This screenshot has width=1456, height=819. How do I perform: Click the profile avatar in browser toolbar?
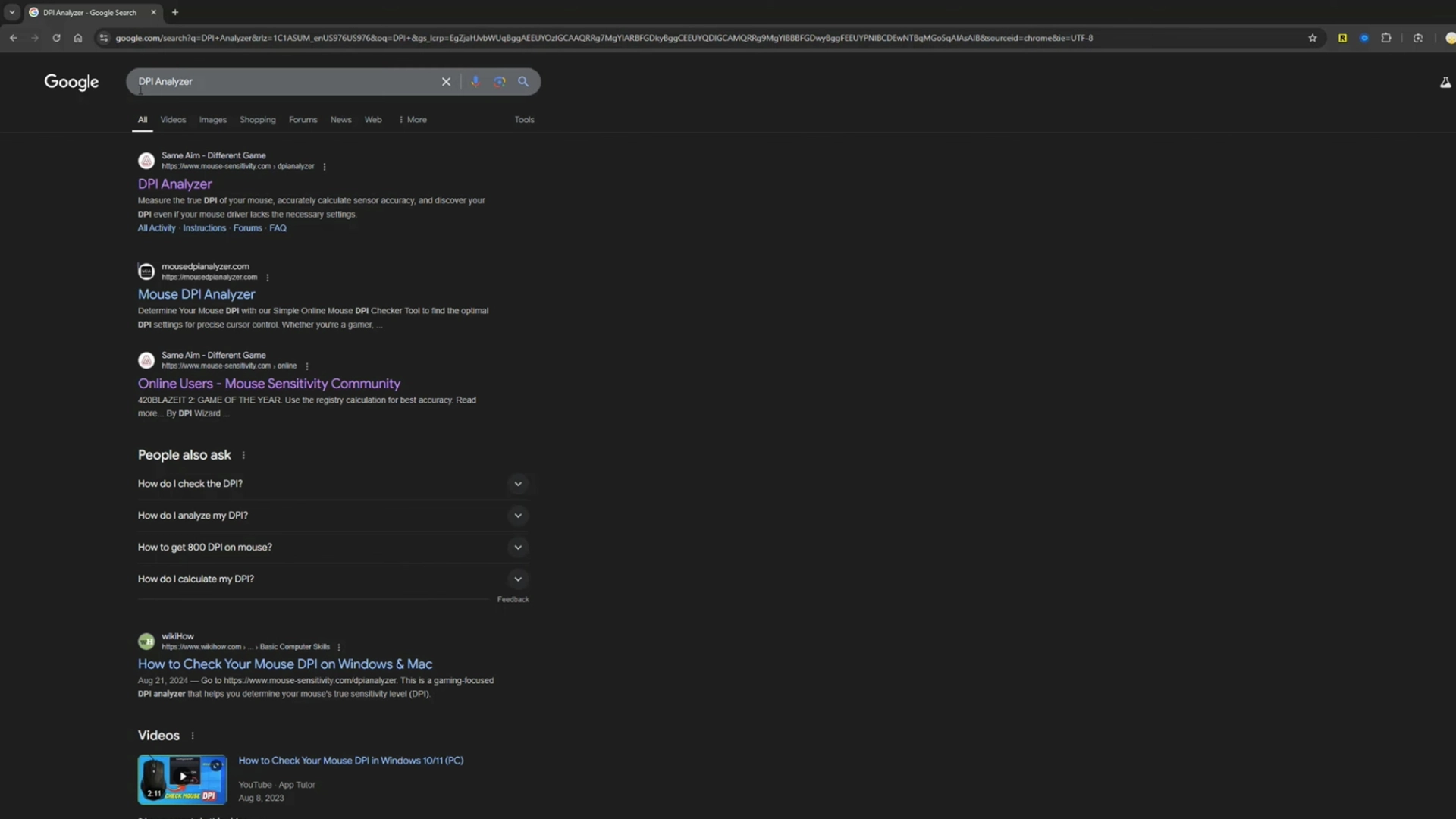(x=1450, y=38)
